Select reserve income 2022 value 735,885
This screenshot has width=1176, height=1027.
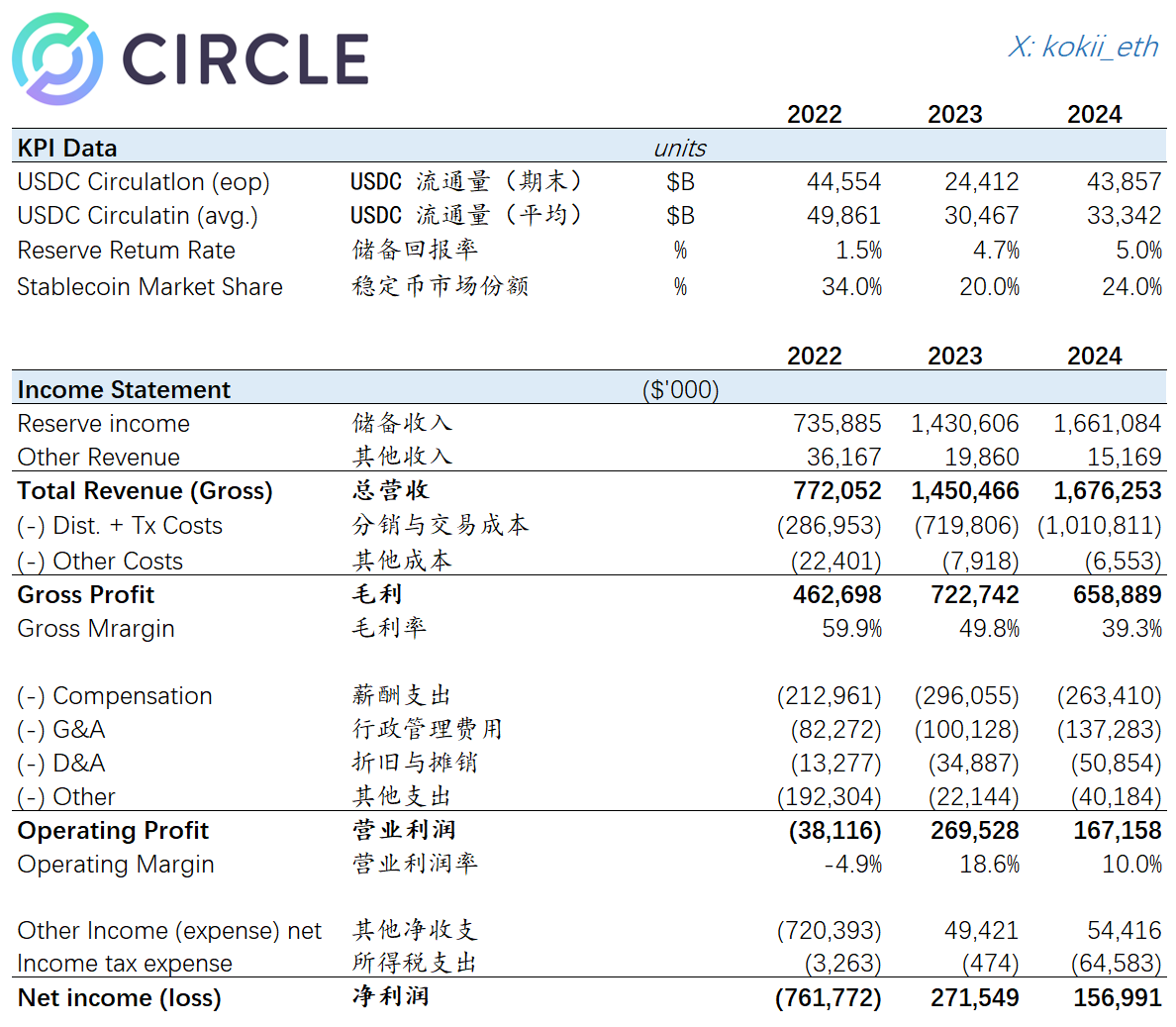[837, 423]
